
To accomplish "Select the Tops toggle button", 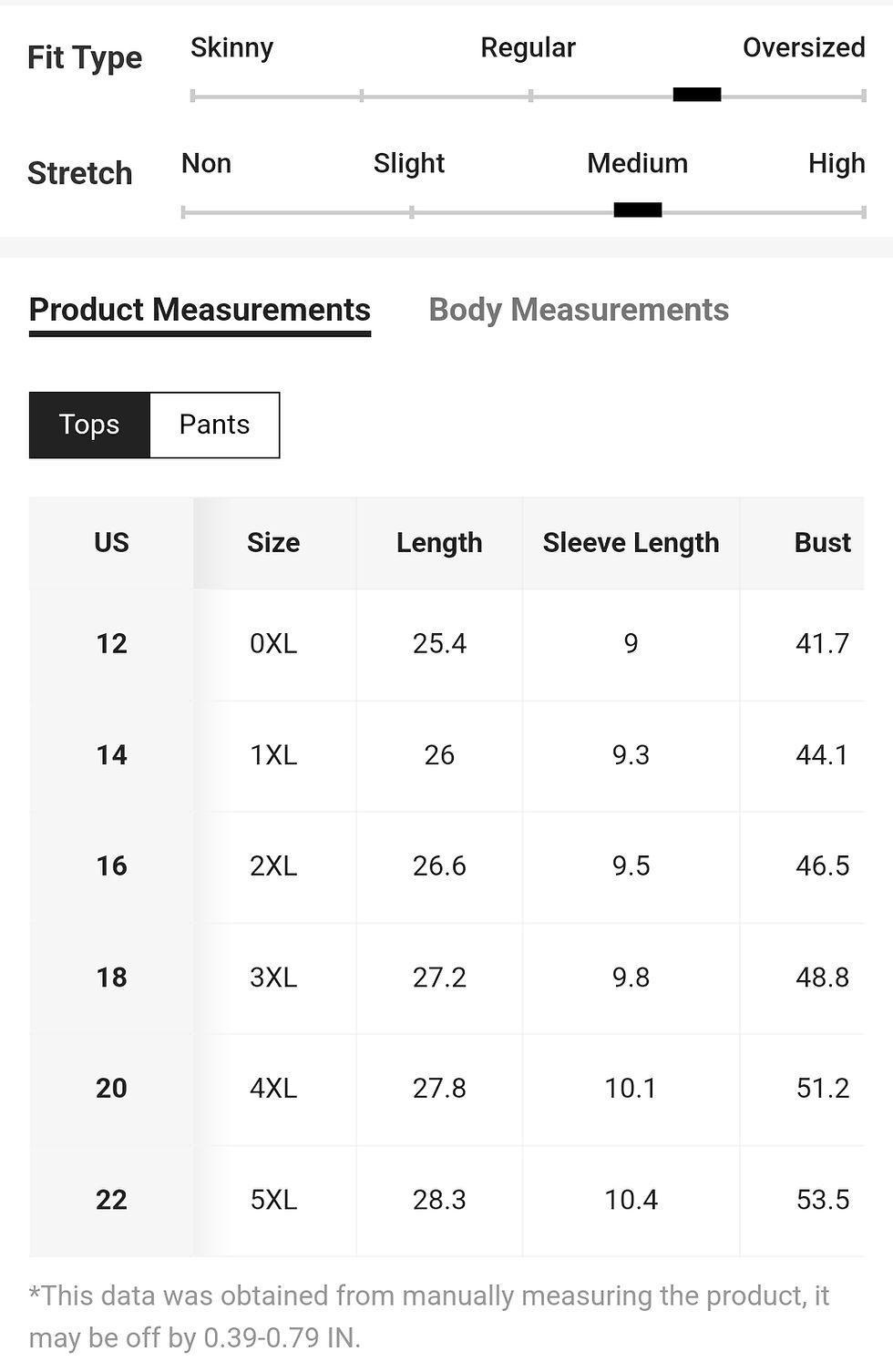I will coord(89,425).
